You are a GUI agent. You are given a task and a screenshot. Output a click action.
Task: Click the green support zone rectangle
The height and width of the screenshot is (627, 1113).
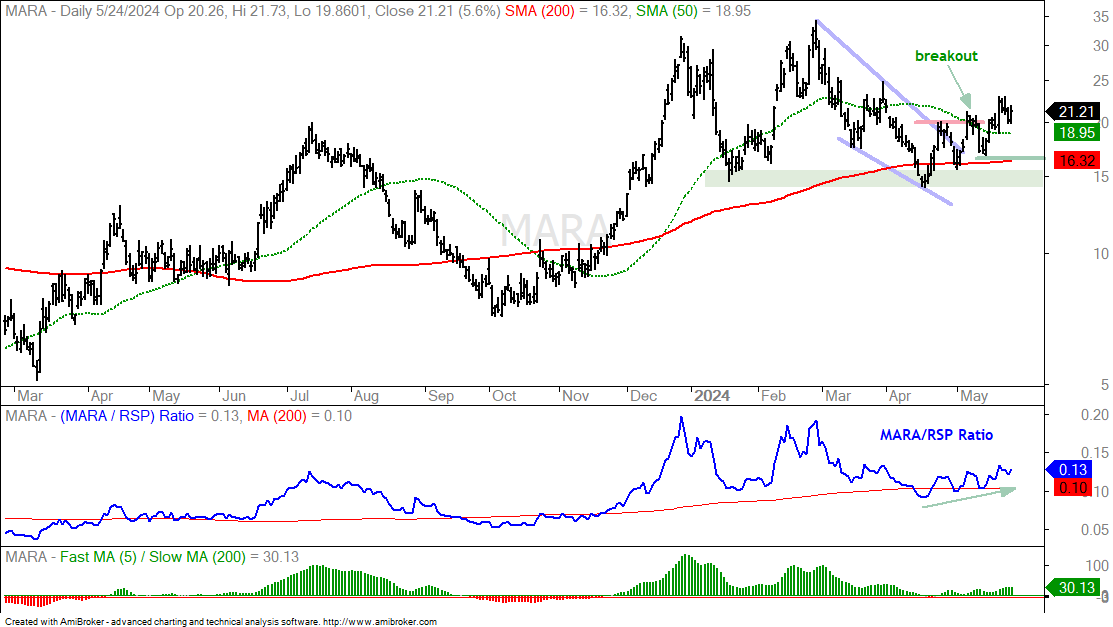tap(874, 178)
